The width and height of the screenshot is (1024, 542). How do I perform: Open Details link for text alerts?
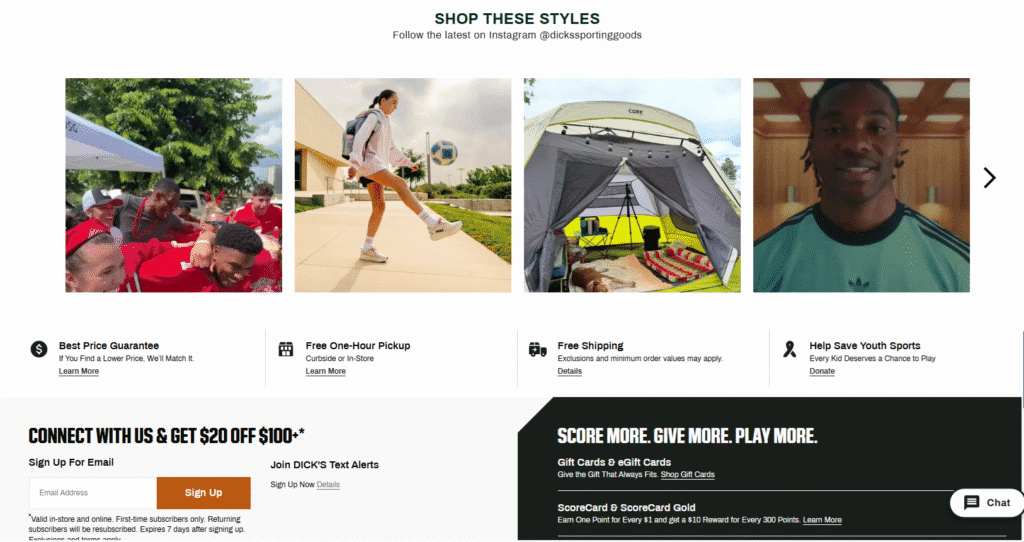tap(328, 485)
